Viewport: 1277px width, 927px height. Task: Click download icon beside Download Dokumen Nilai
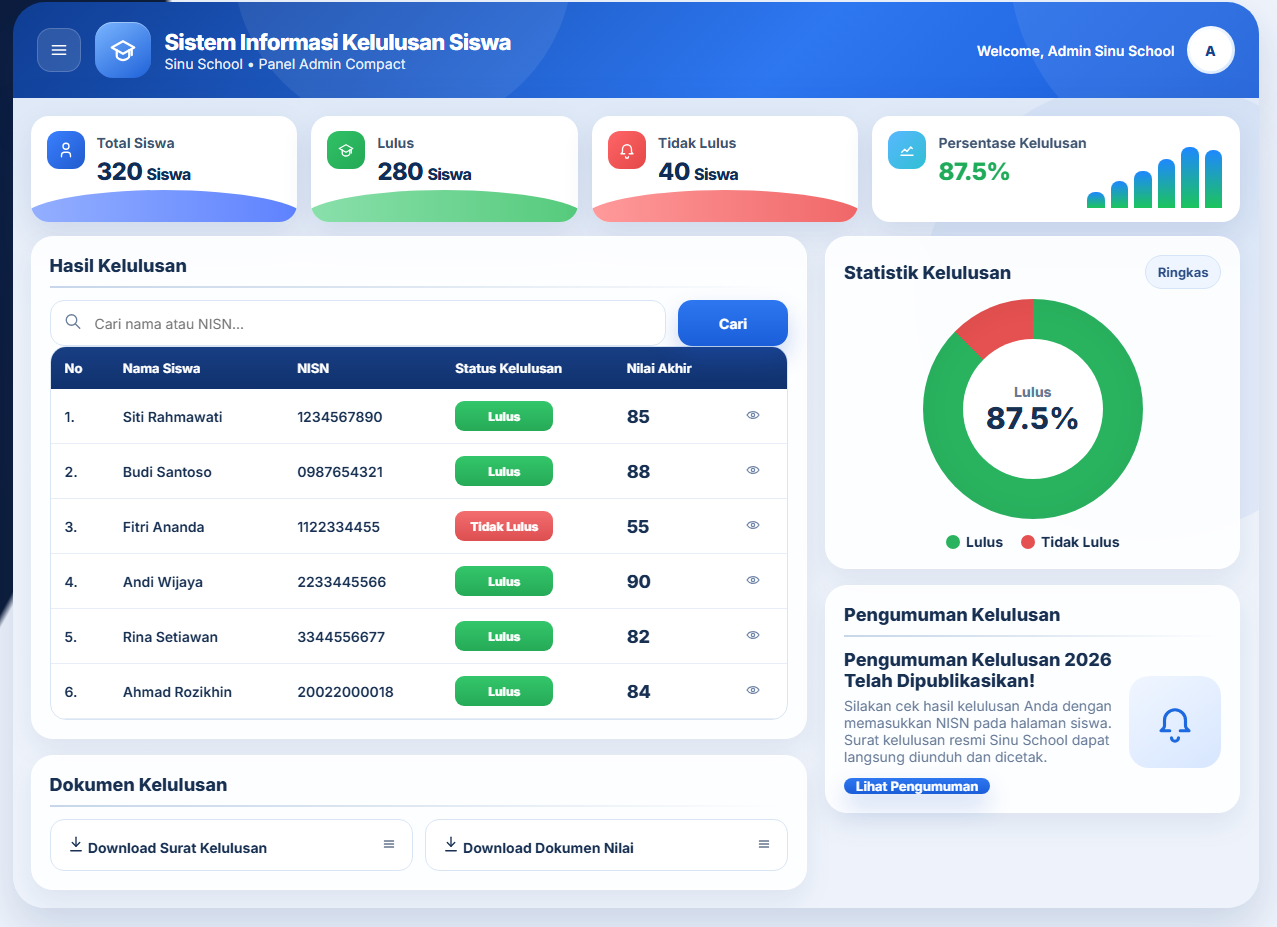pyautogui.click(x=451, y=845)
